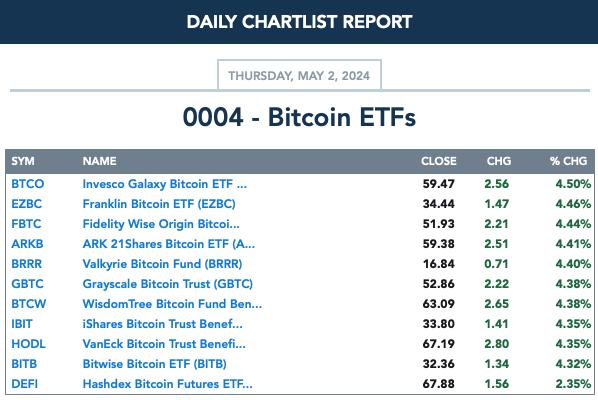Click the GBTC ticker symbol

pos(27,284)
